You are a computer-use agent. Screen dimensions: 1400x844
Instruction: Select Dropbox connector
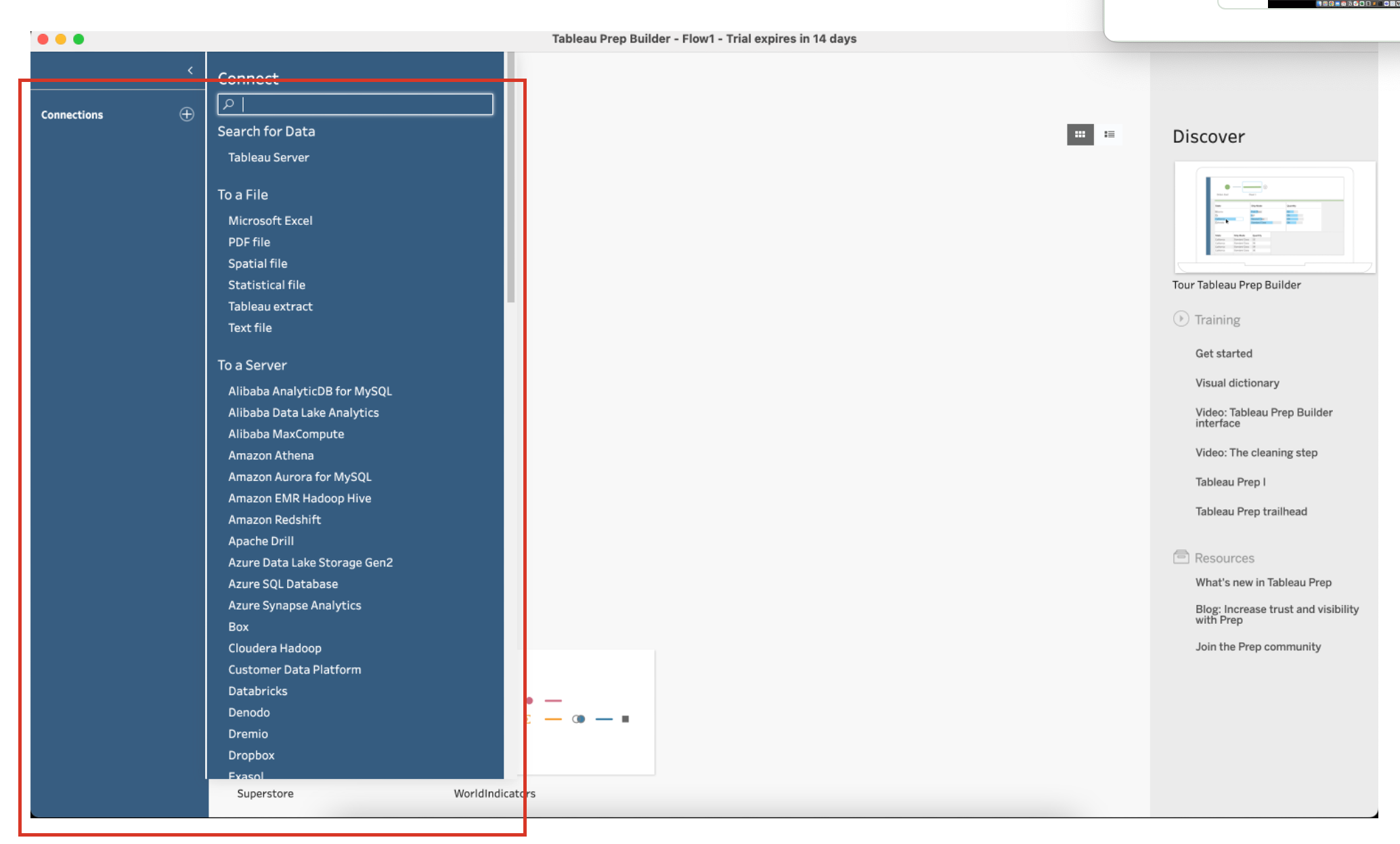pos(251,755)
